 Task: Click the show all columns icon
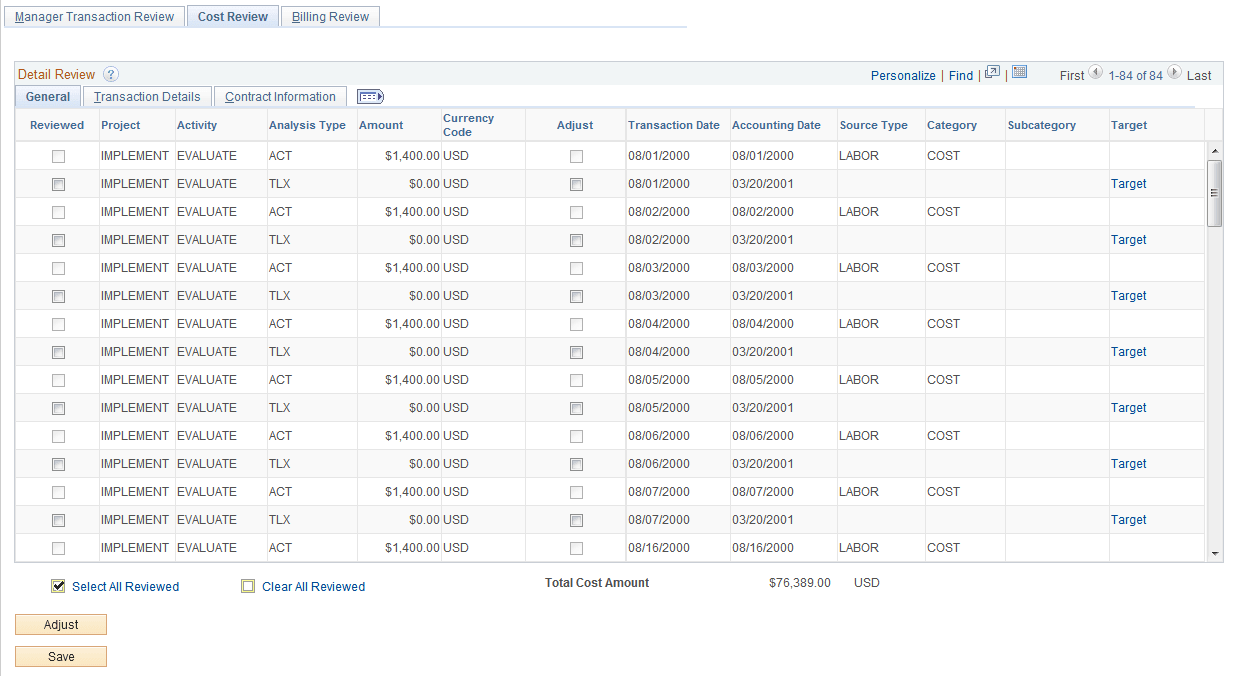369,96
